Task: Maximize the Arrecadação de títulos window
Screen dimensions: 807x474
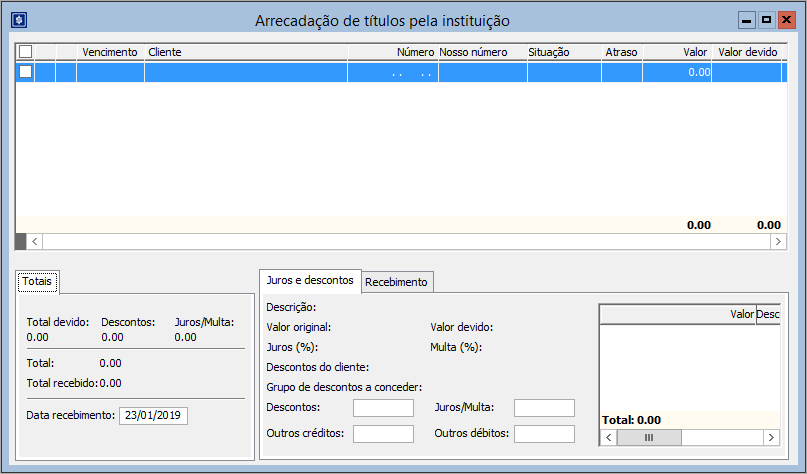Action: tap(766, 19)
